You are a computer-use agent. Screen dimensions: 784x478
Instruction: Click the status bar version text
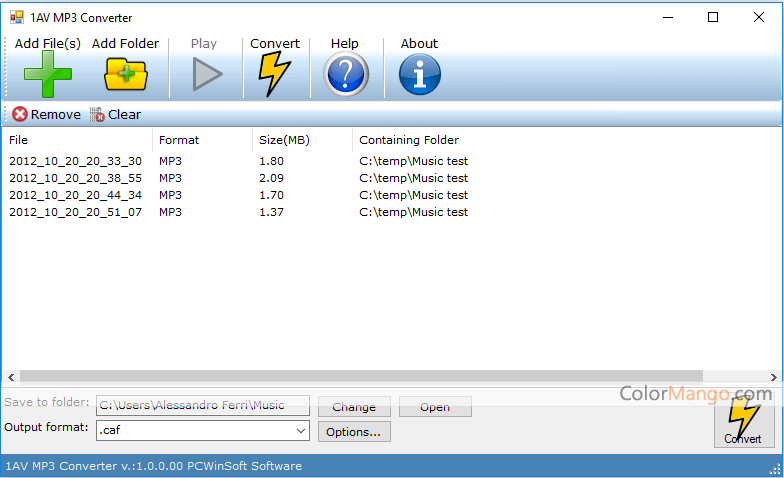(x=154, y=466)
